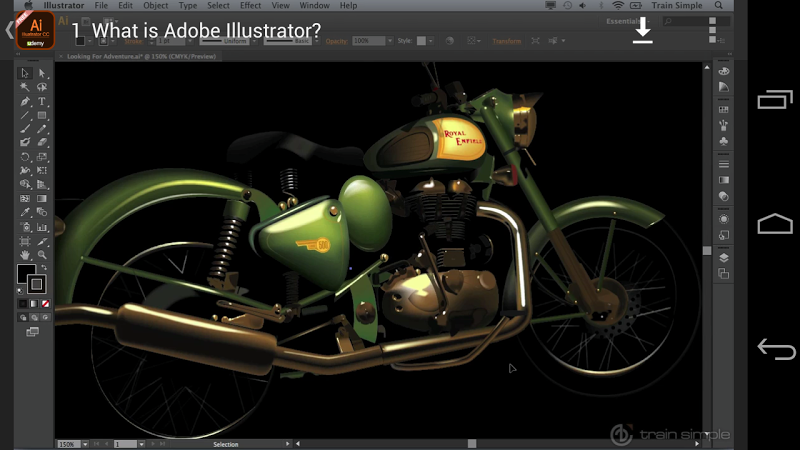Viewport: 800px width, 450px height.
Task: Pick the Pen tool in toolbox
Action: tap(25, 101)
